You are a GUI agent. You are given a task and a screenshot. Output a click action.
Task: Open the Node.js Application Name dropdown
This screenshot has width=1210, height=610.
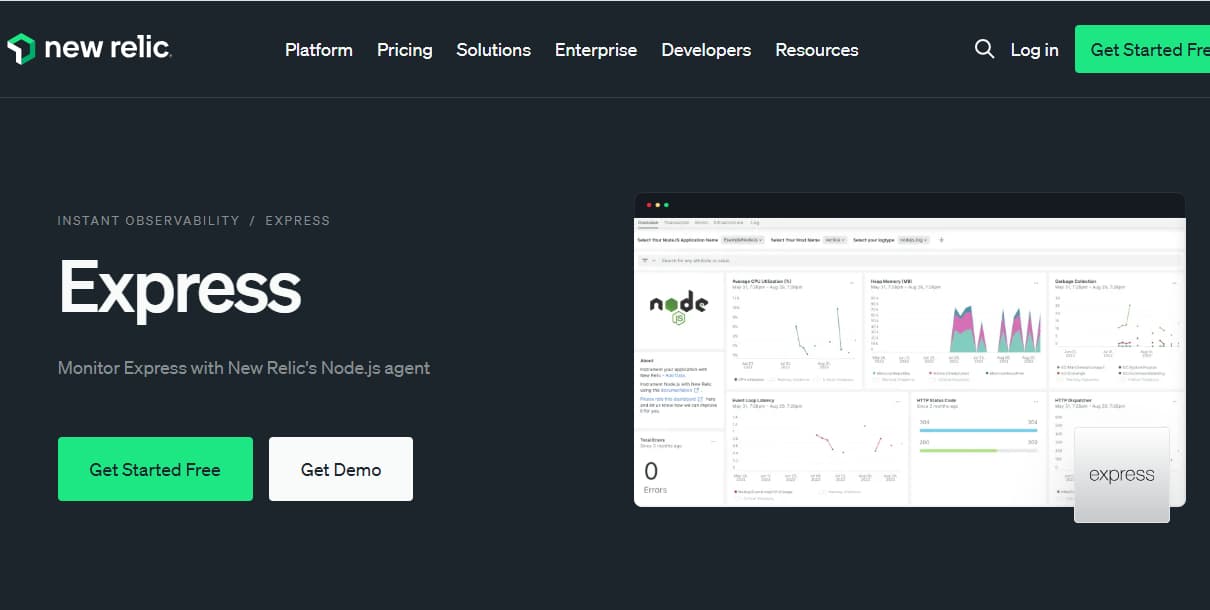pyautogui.click(x=743, y=240)
